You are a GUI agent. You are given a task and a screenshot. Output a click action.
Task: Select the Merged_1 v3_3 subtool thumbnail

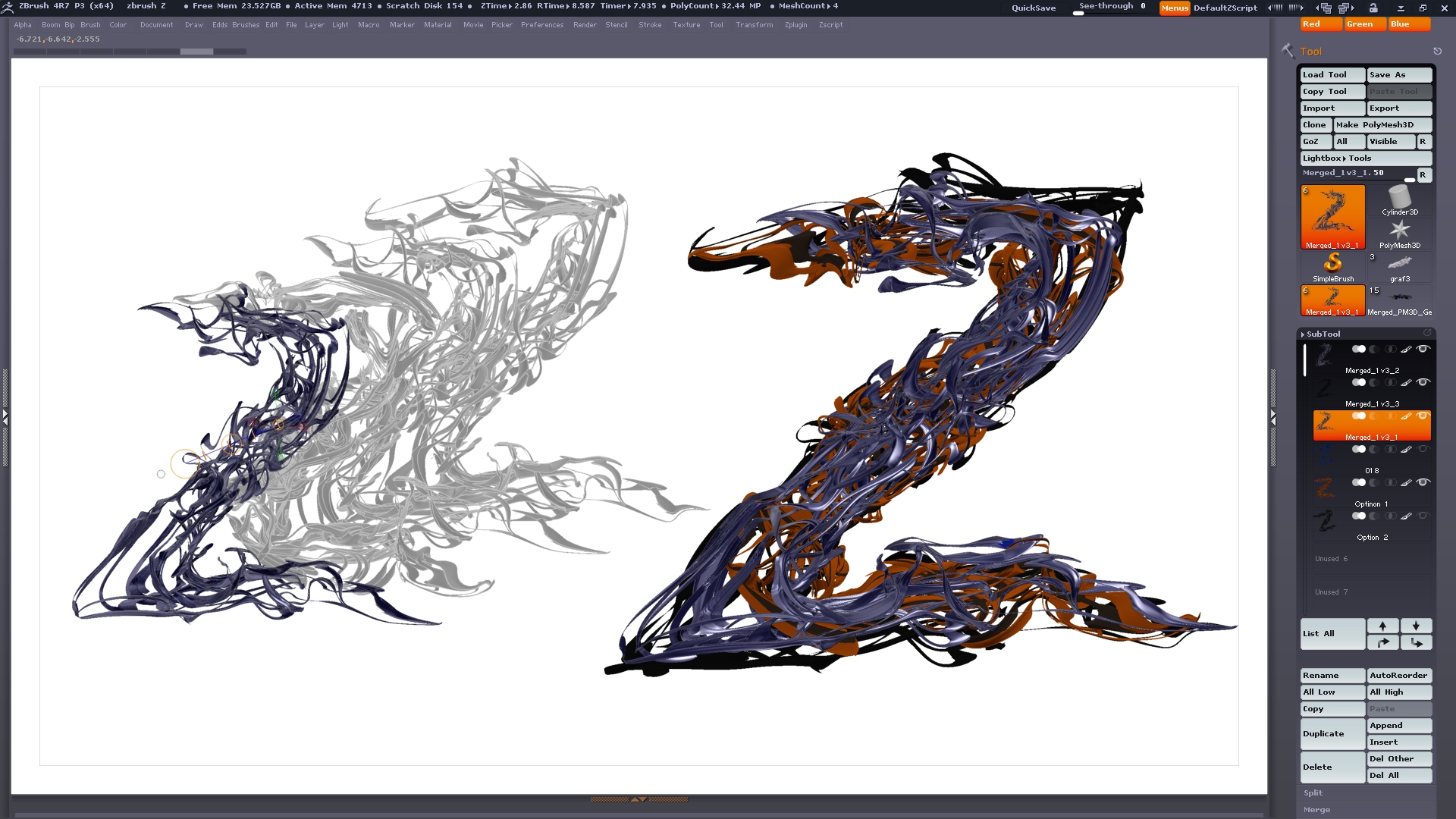(1325, 389)
